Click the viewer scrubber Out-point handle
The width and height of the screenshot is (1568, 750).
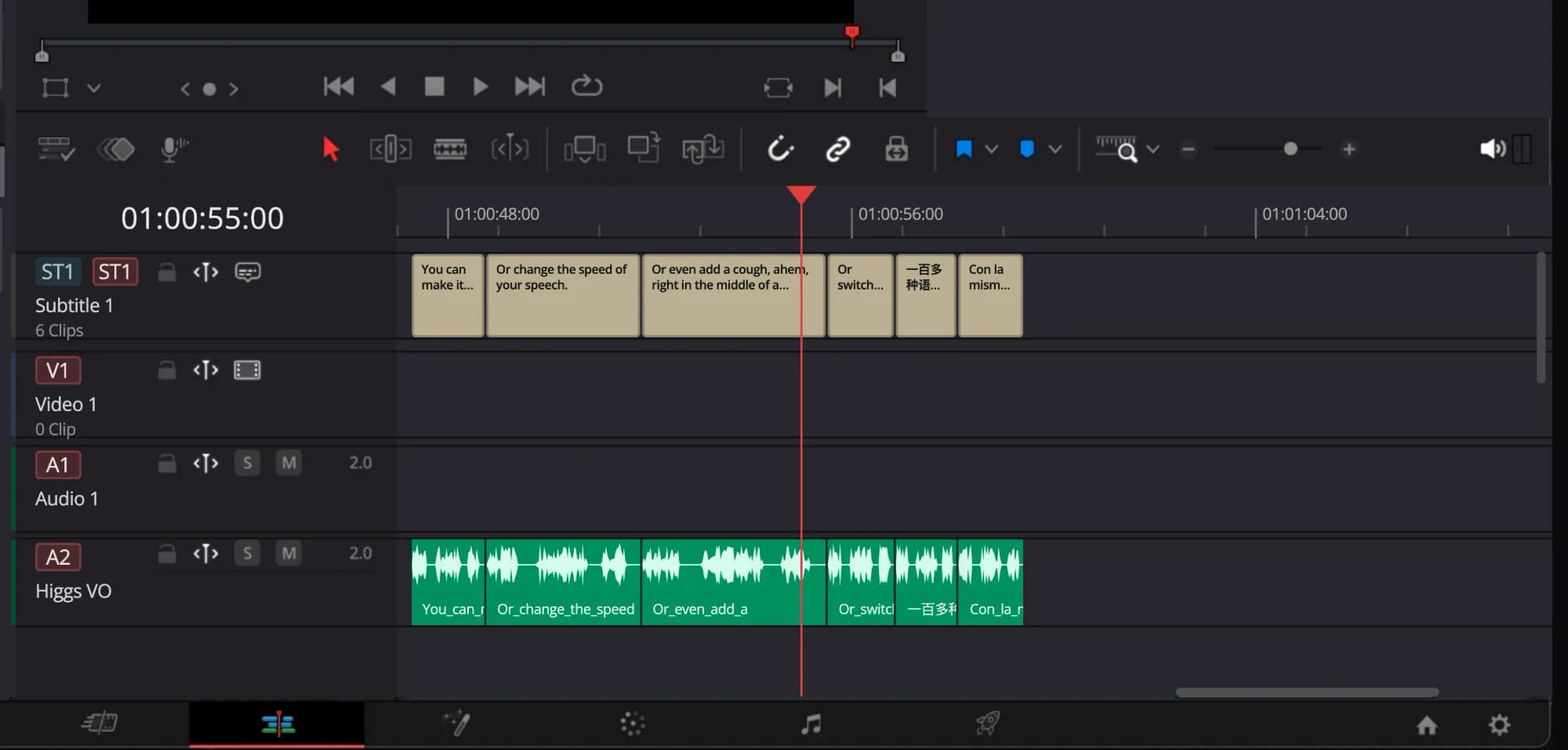[898, 53]
